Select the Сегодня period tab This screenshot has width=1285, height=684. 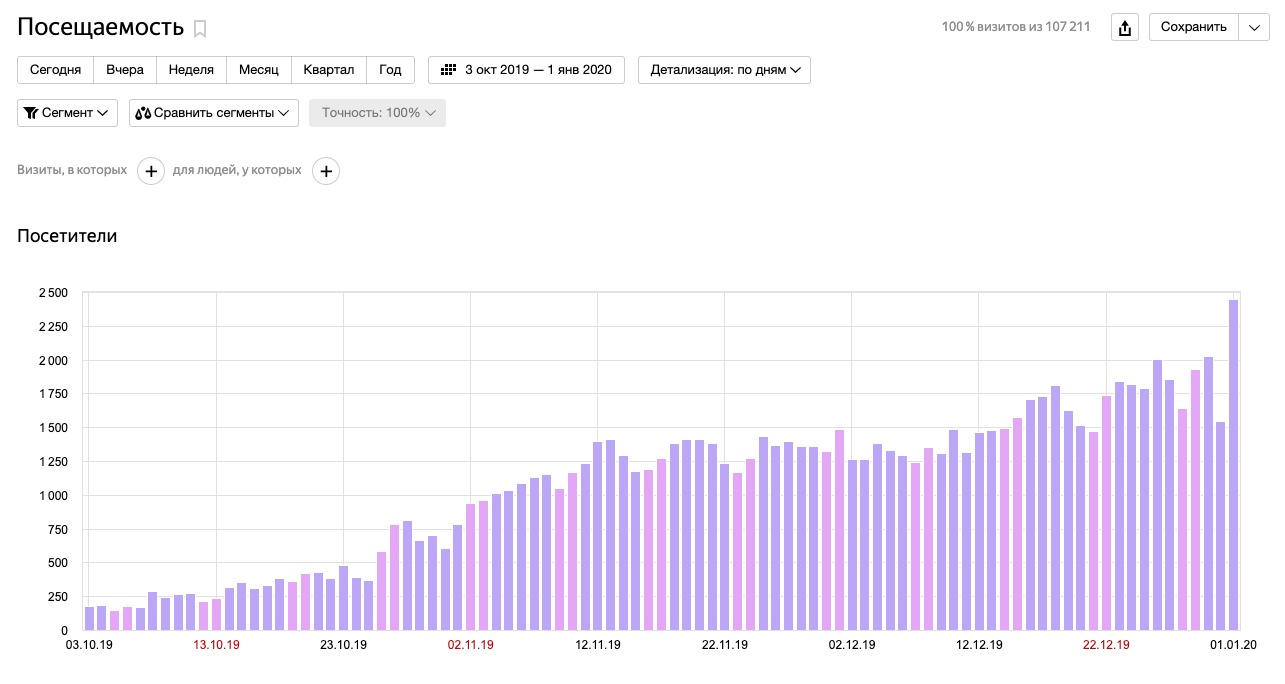tap(56, 70)
